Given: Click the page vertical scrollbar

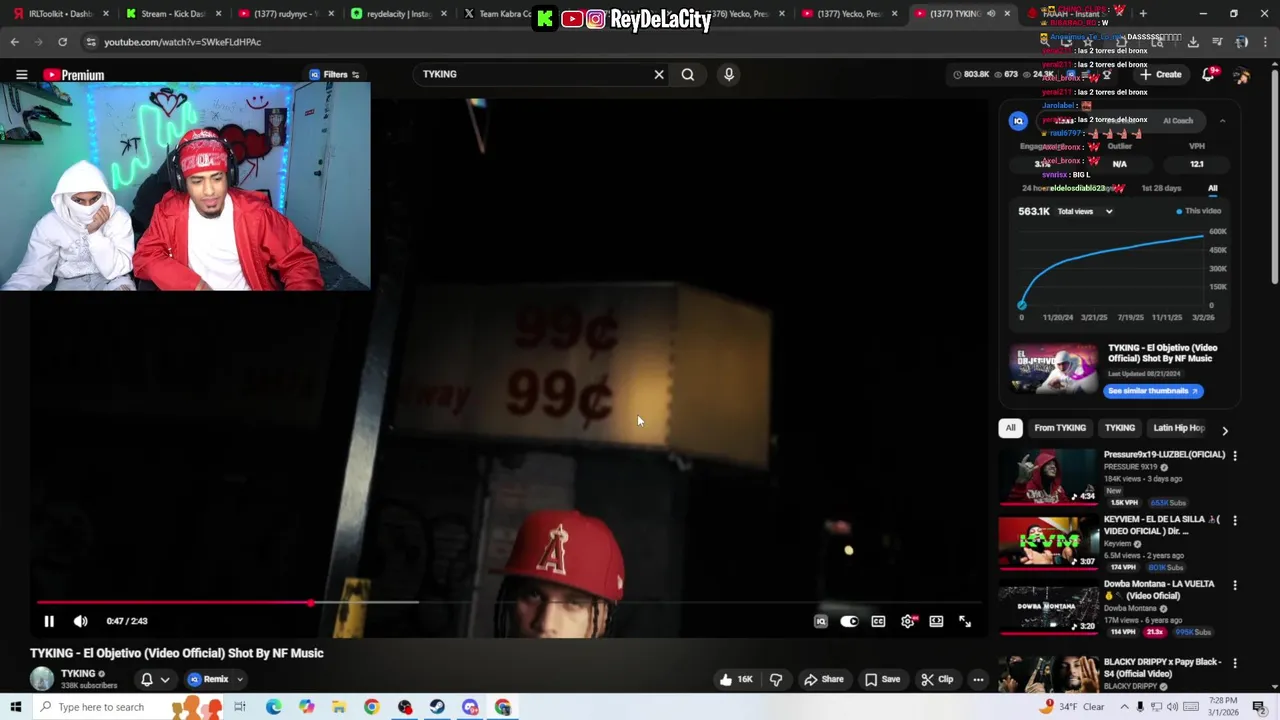Looking at the screenshot, I should 1274,175.
